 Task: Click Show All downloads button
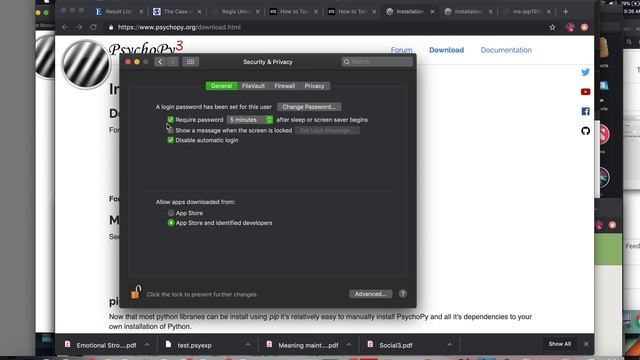[x=560, y=344]
